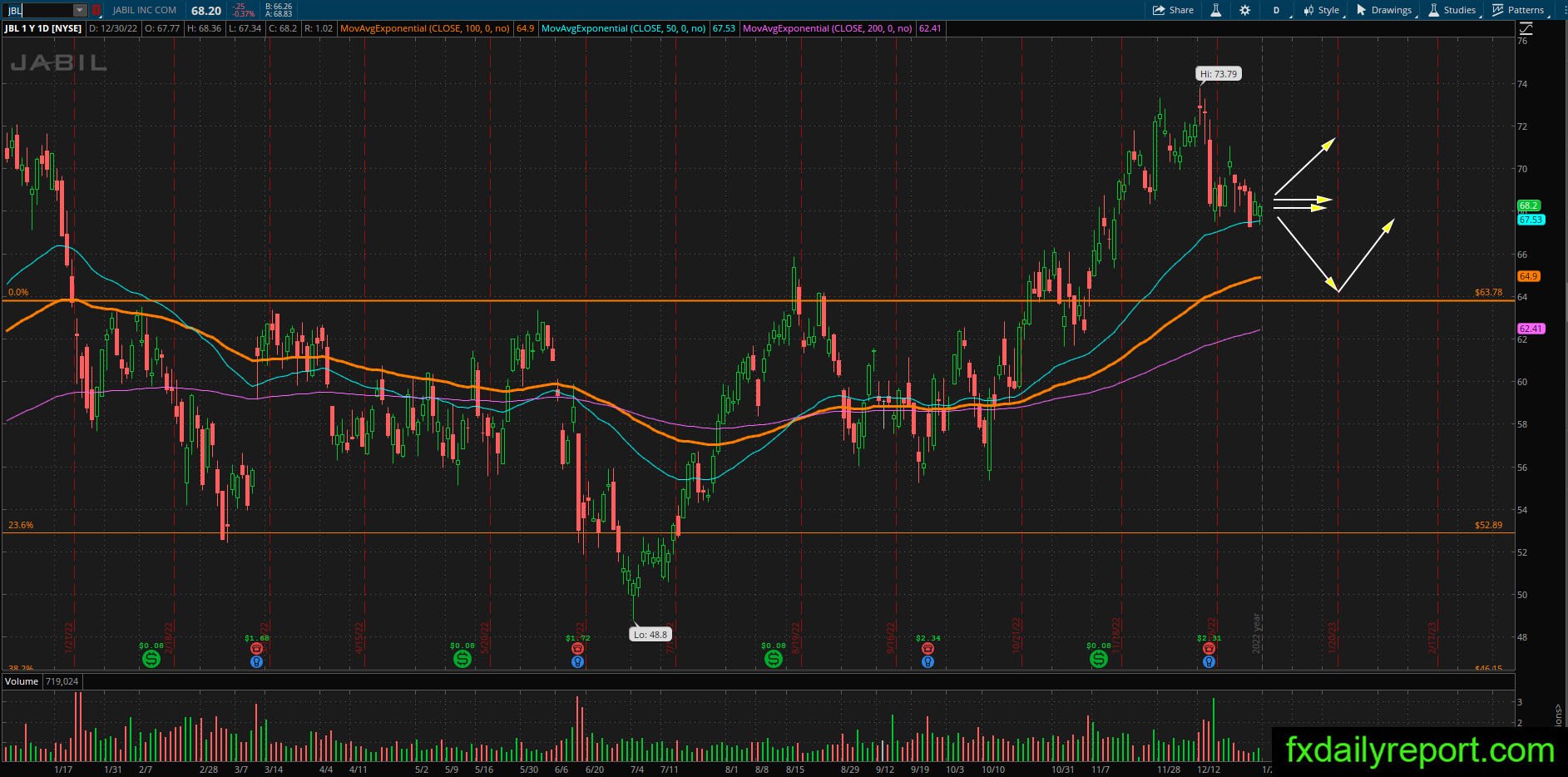Open the symbol selector dropdown arrow

pyautogui.click(x=80, y=10)
